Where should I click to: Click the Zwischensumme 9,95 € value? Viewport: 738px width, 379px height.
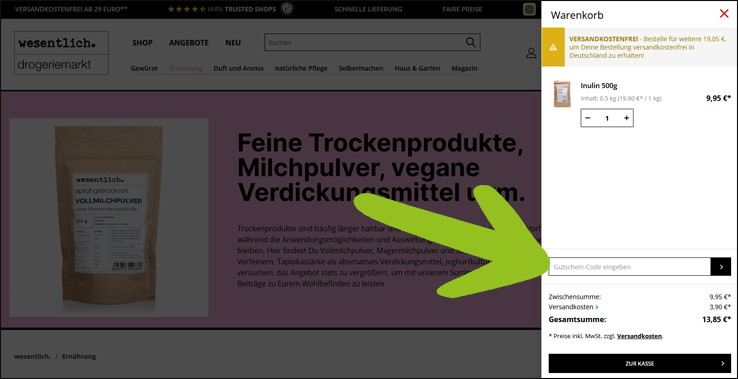720,297
